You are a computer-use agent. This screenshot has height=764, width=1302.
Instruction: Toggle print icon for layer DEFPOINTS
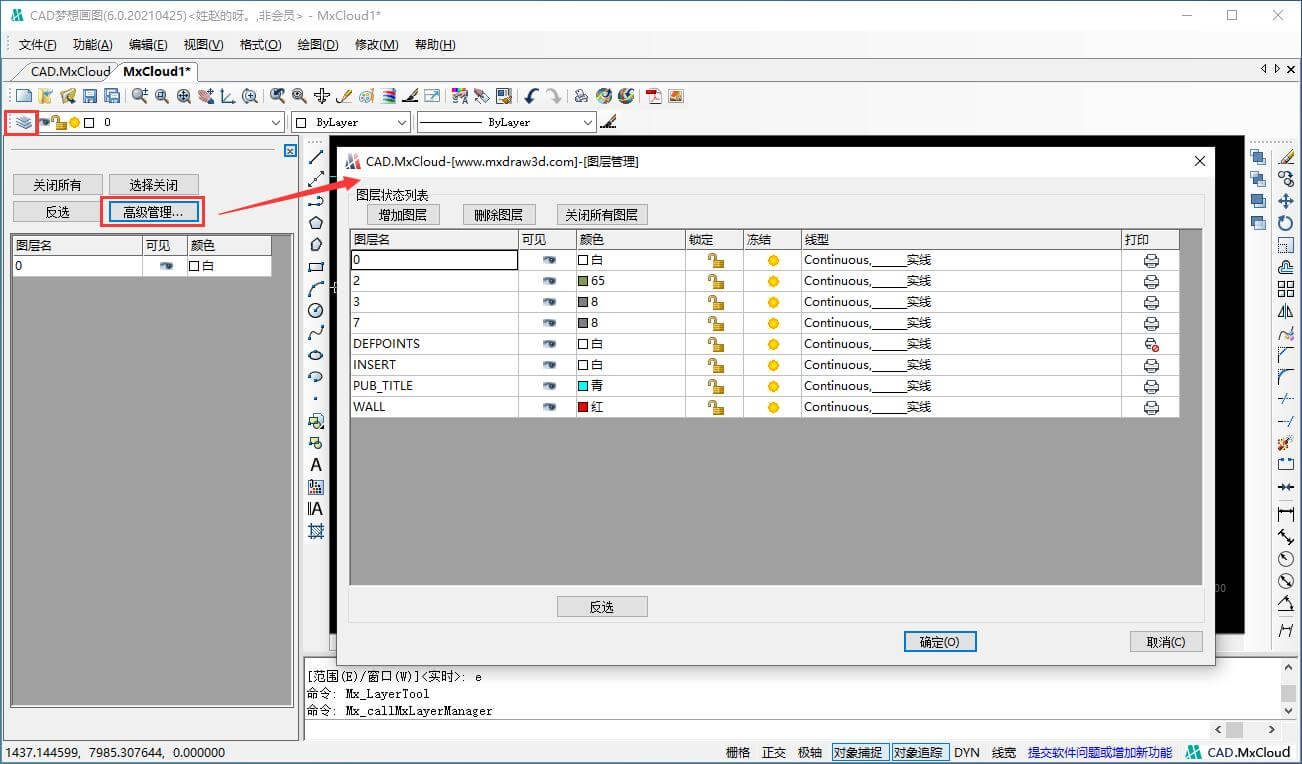click(1151, 344)
